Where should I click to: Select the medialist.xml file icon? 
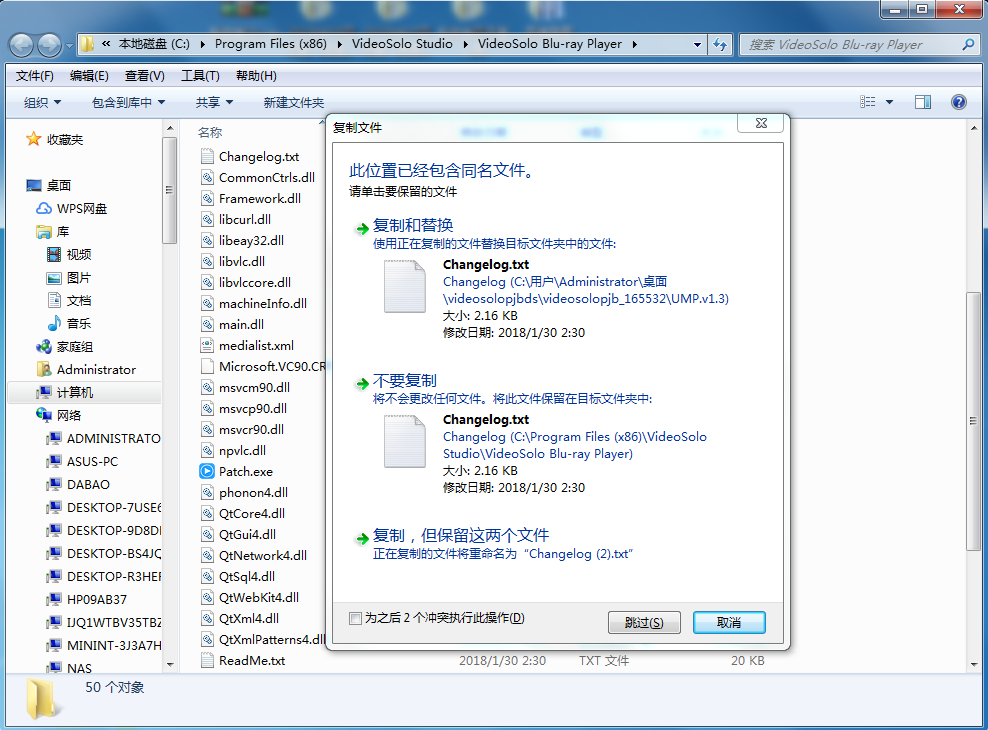(x=207, y=345)
